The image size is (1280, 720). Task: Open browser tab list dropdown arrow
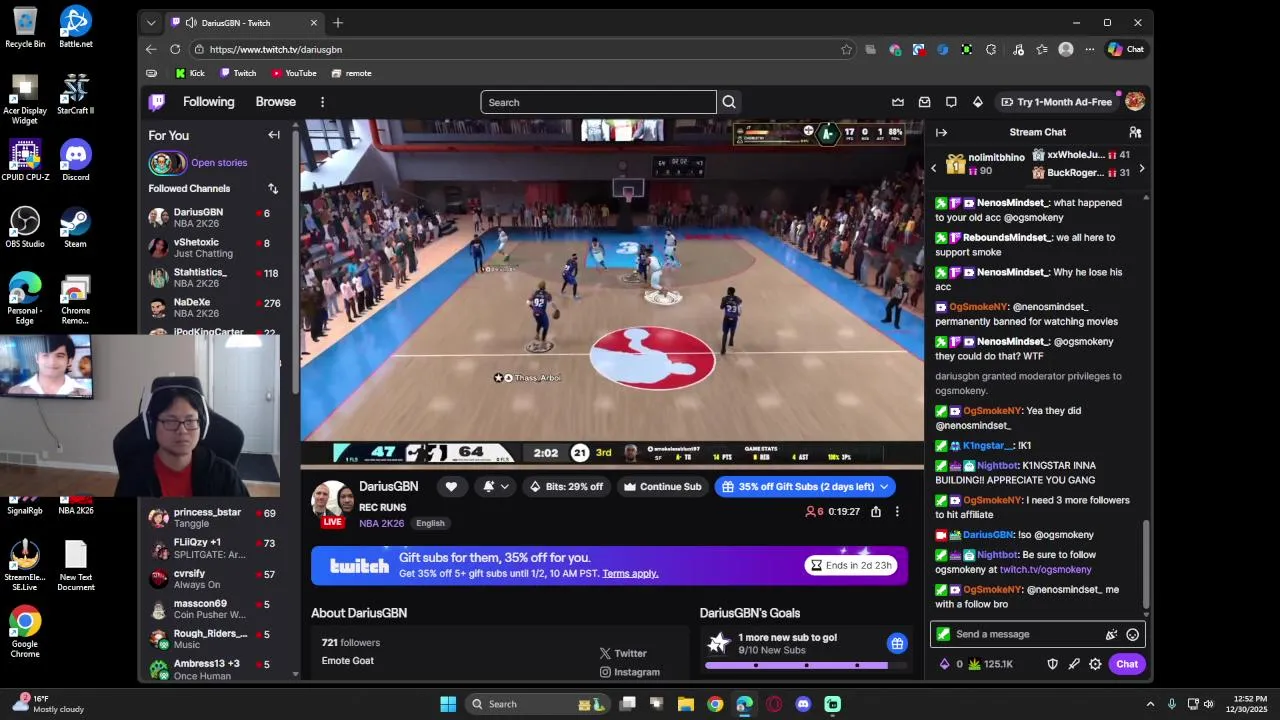[151, 23]
